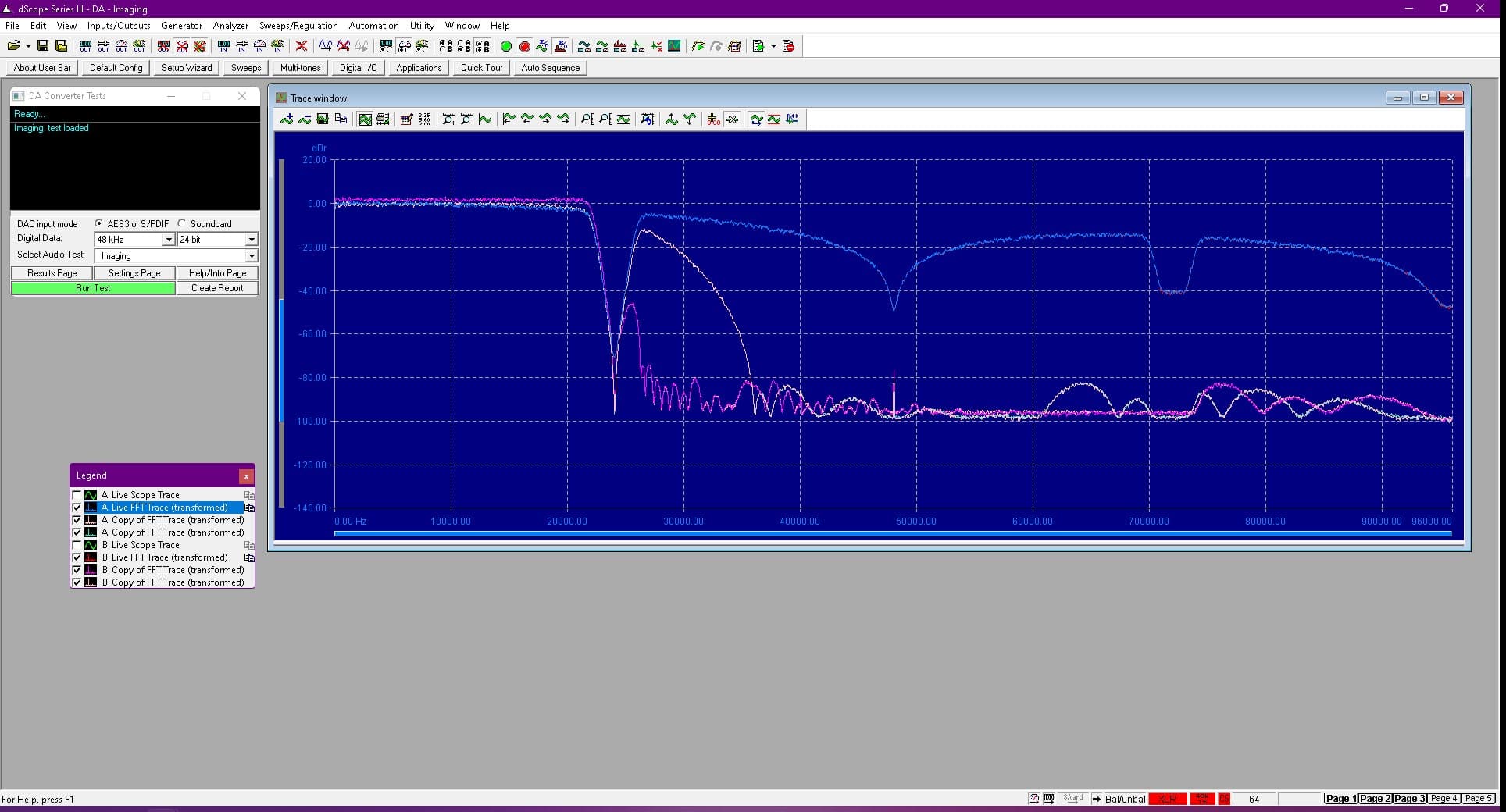The image size is (1506, 812).
Task: Select AES3 or S/PDIF input mode
Action: [98, 223]
